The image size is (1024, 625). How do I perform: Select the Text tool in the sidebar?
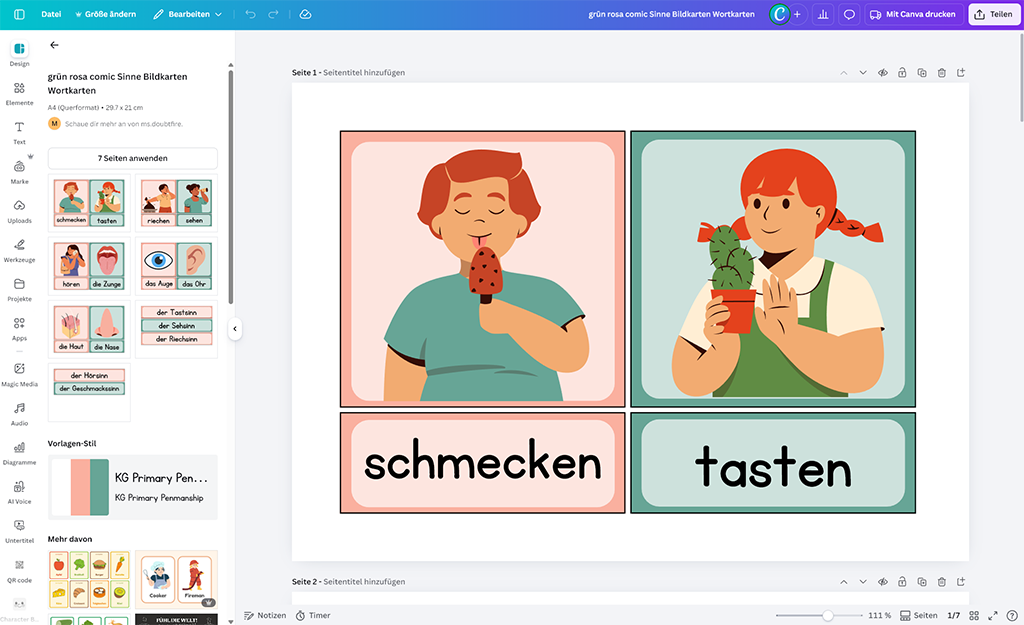(x=19, y=133)
